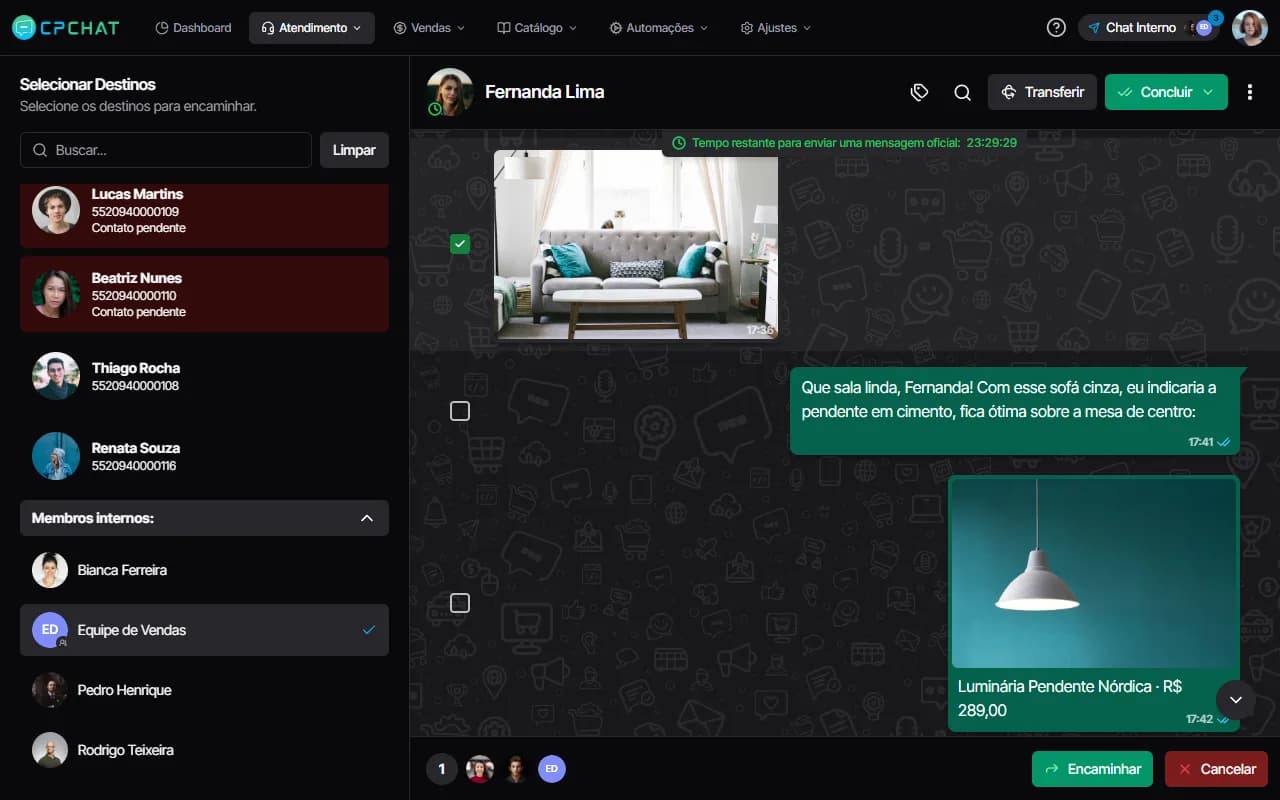Focus the Buscar search field
This screenshot has width=1280, height=800.
point(166,150)
